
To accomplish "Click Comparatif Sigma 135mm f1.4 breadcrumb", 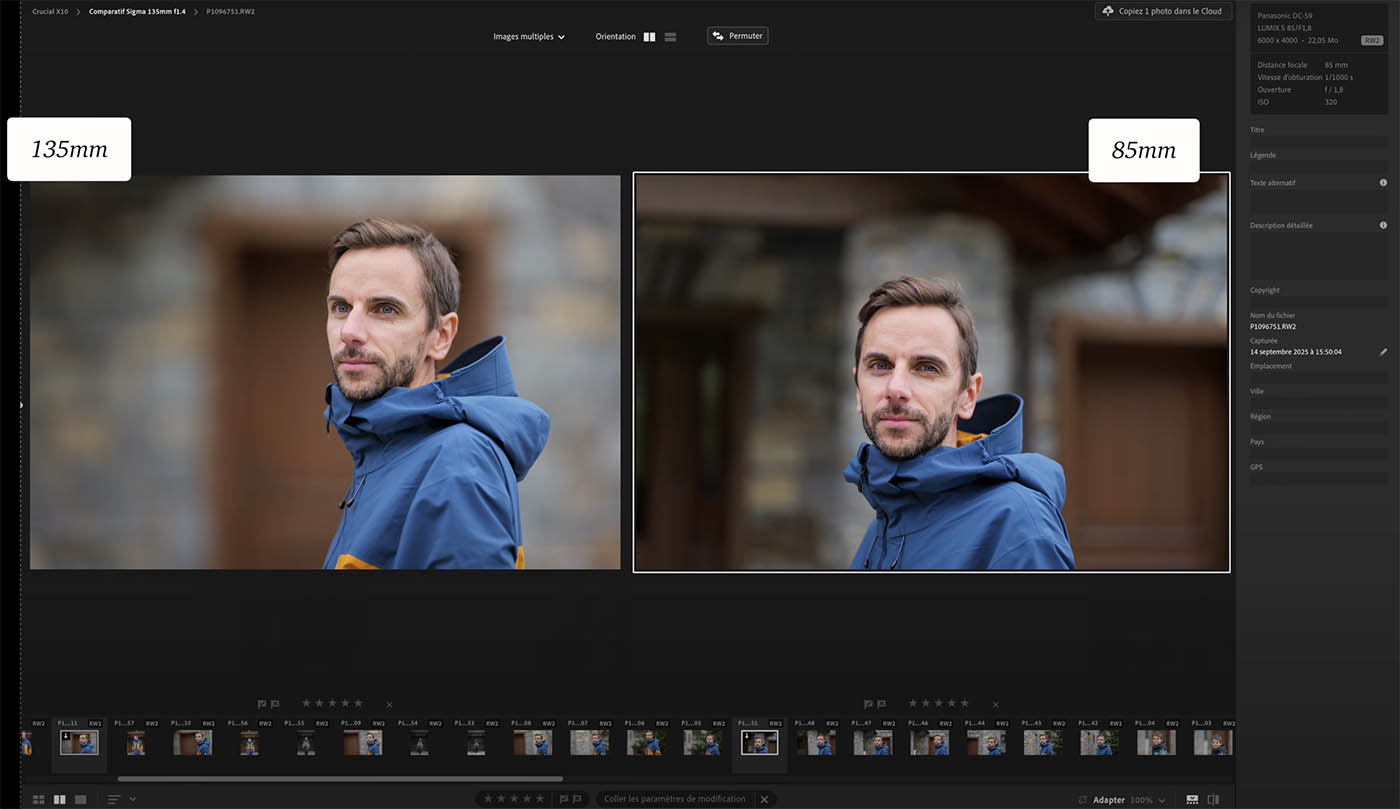I will pos(137,11).
